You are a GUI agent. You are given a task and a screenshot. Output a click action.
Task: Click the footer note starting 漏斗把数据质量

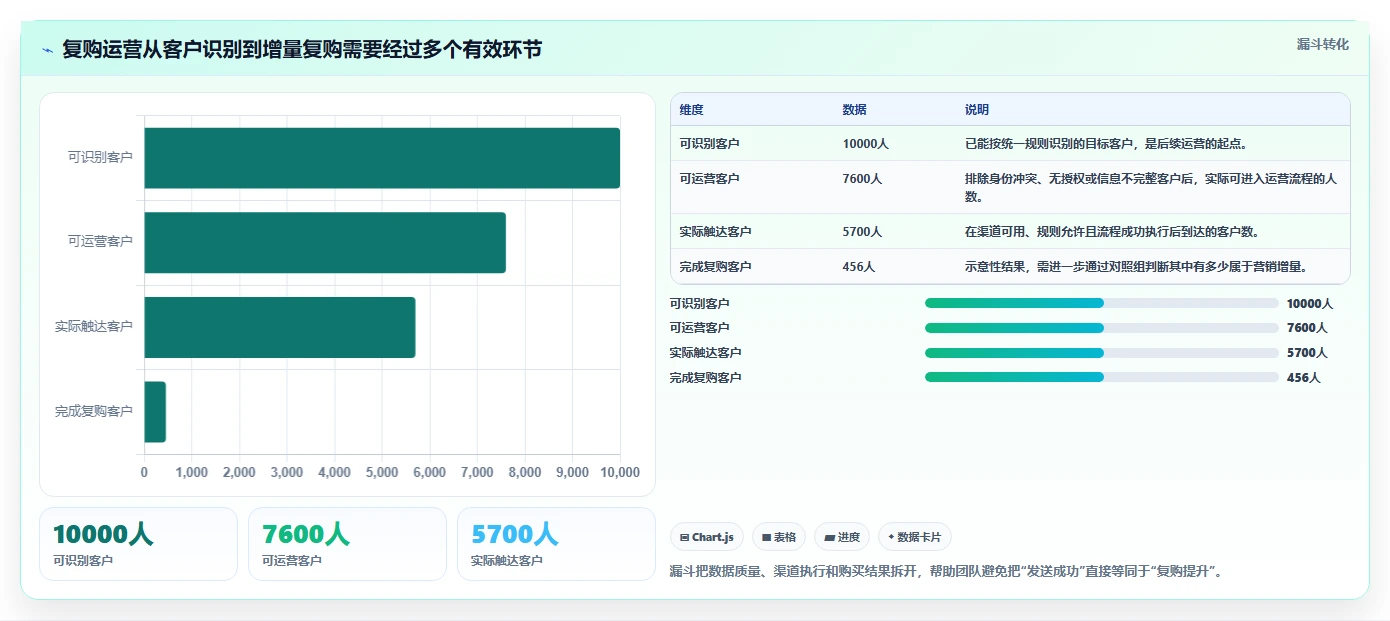[947, 572]
